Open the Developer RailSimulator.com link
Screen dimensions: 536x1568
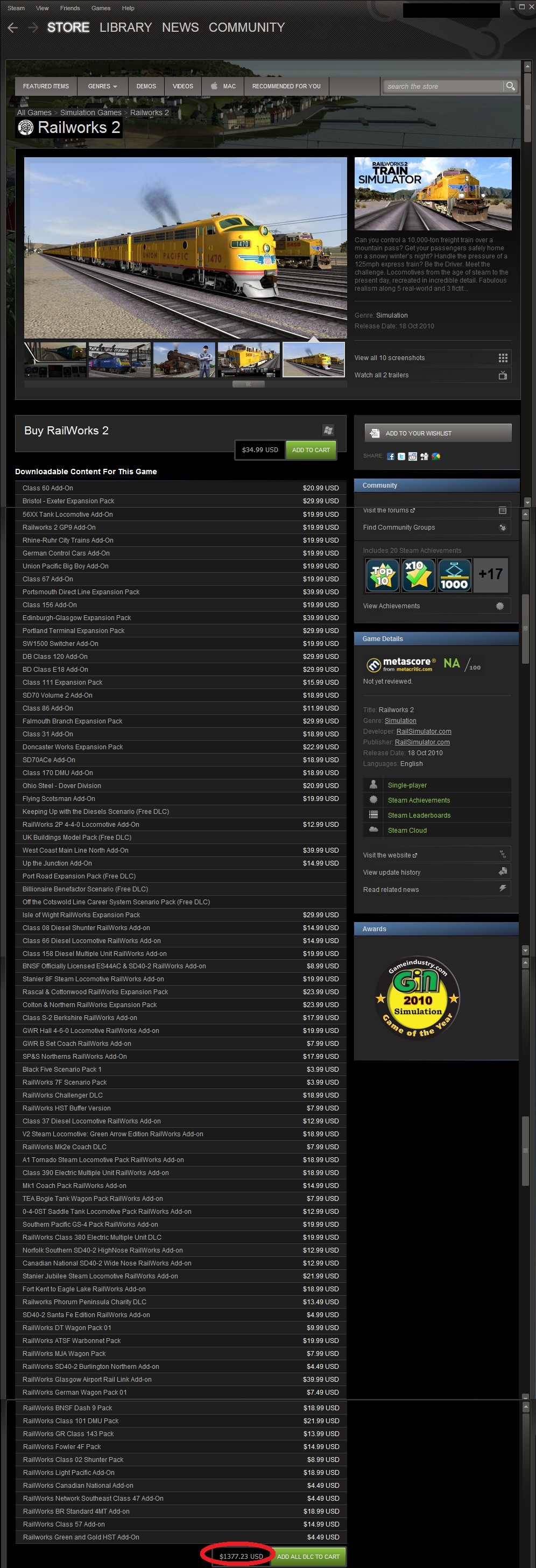(x=424, y=731)
